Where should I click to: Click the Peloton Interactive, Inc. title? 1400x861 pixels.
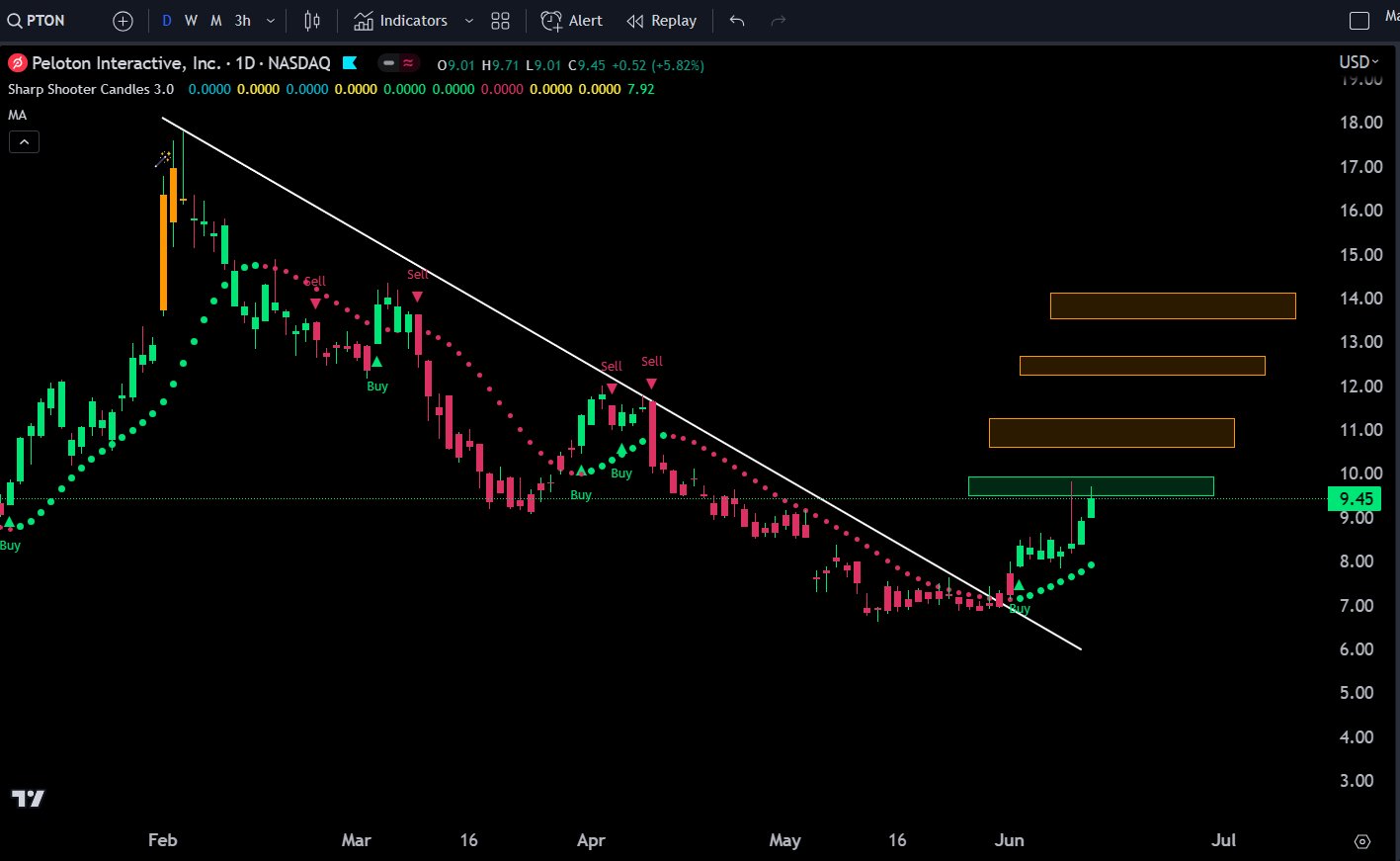(126, 63)
